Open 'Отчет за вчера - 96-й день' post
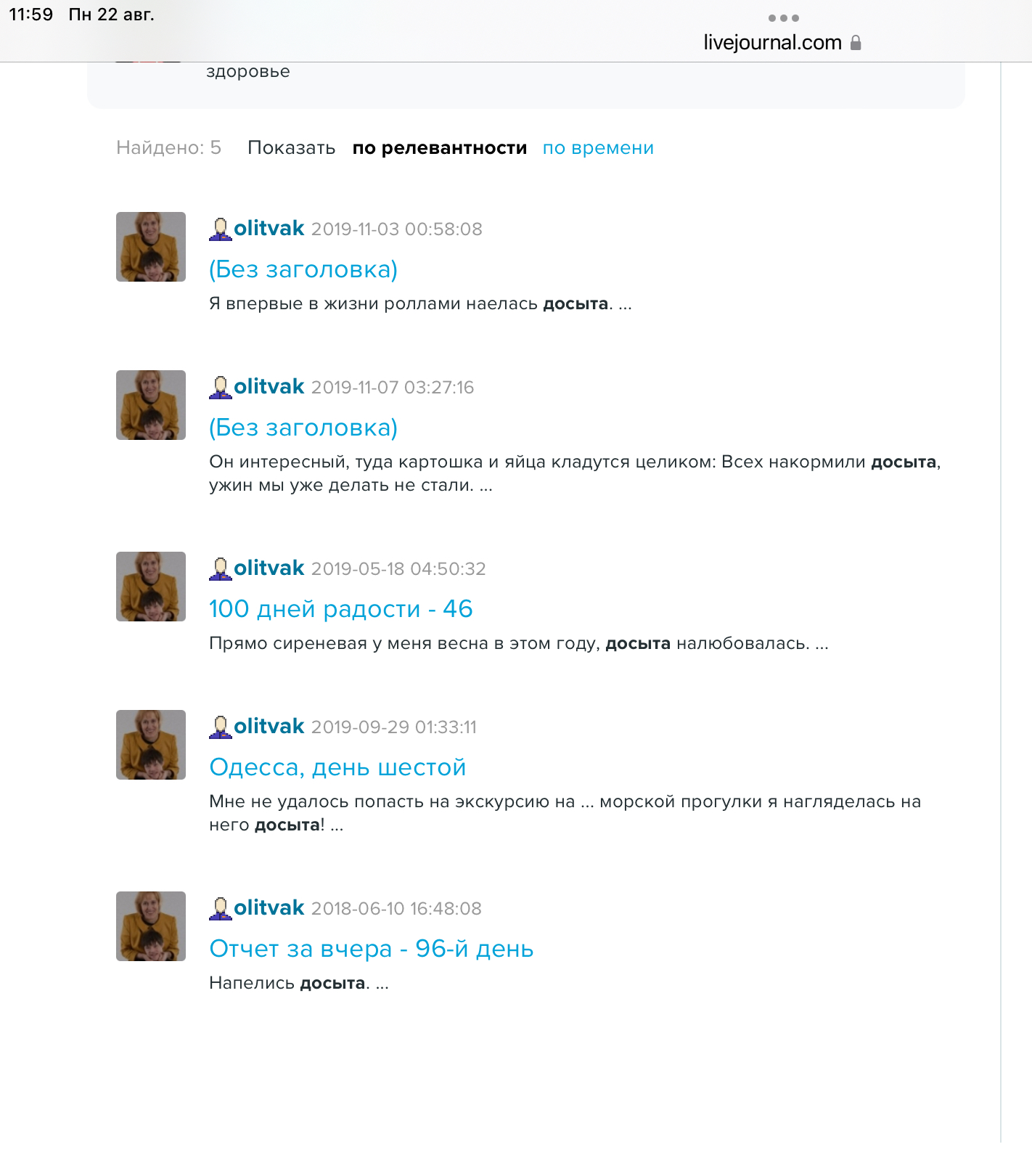 pos(372,949)
